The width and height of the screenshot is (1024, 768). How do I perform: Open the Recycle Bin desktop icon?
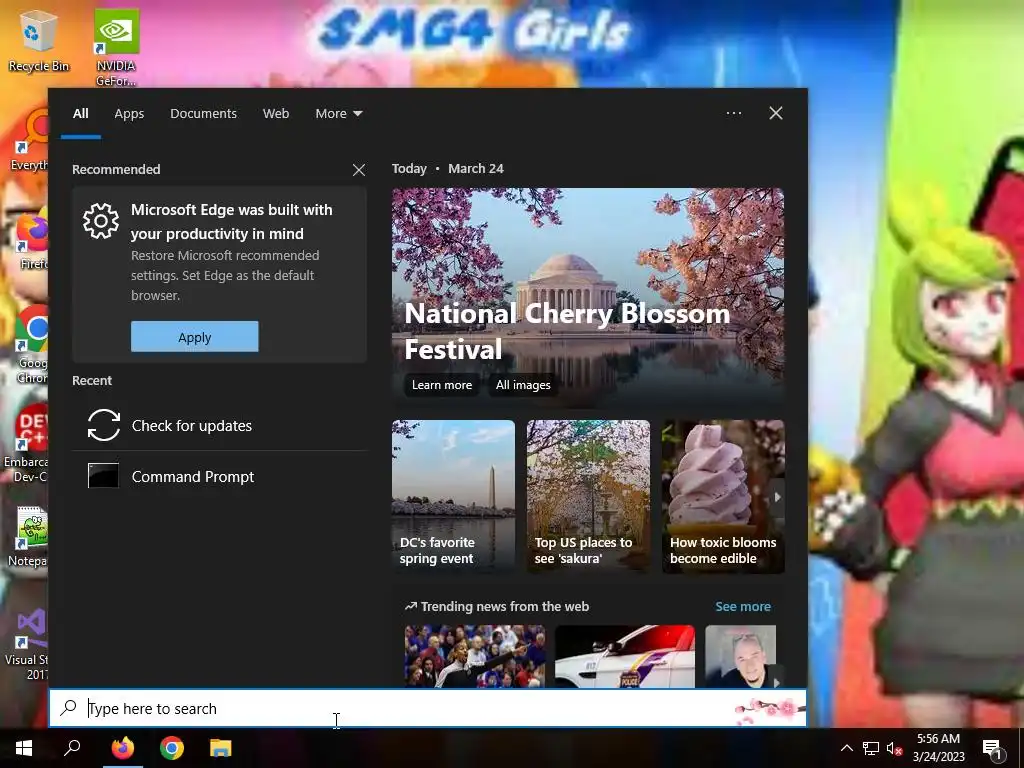pyautogui.click(x=38, y=41)
